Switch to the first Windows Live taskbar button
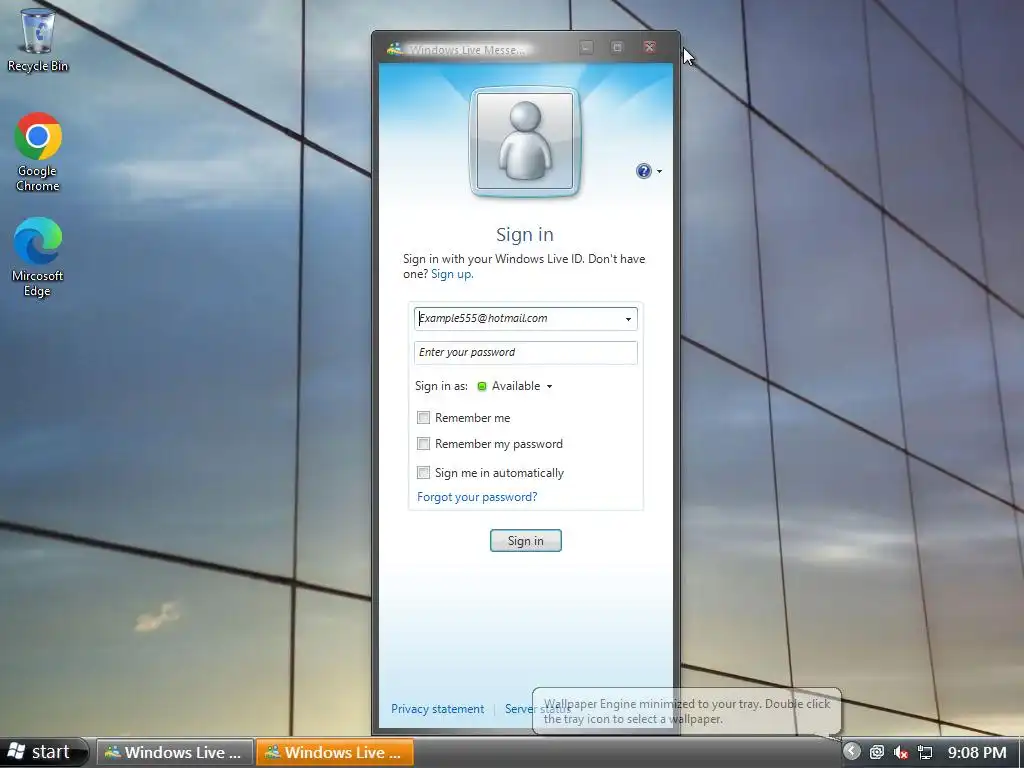1024x768 pixels. [x=174, y=752]
